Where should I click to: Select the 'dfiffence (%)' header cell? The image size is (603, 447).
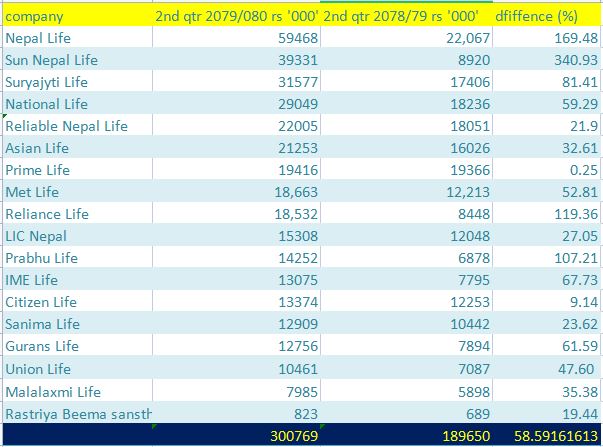click(546, 16)
